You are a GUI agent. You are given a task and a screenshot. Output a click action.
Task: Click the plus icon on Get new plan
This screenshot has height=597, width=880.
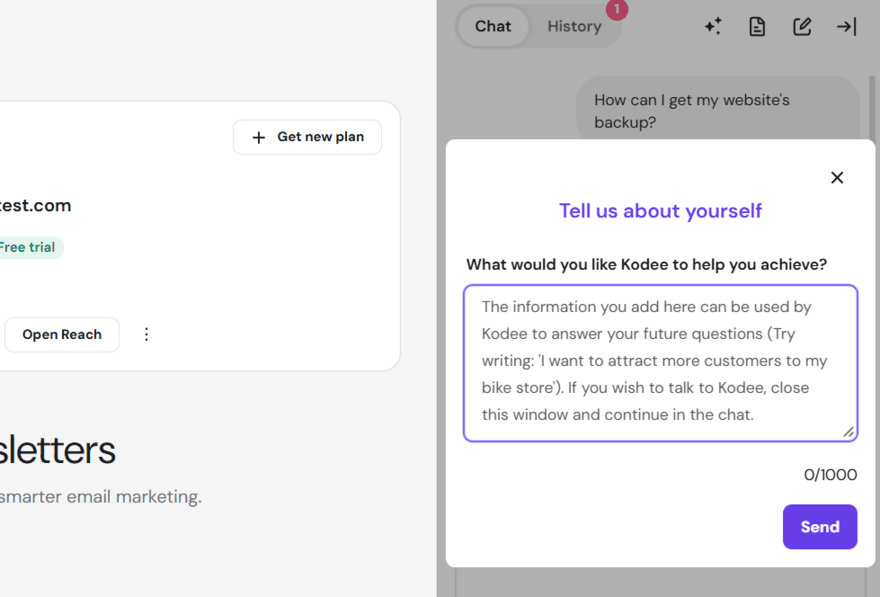[259, 137]
